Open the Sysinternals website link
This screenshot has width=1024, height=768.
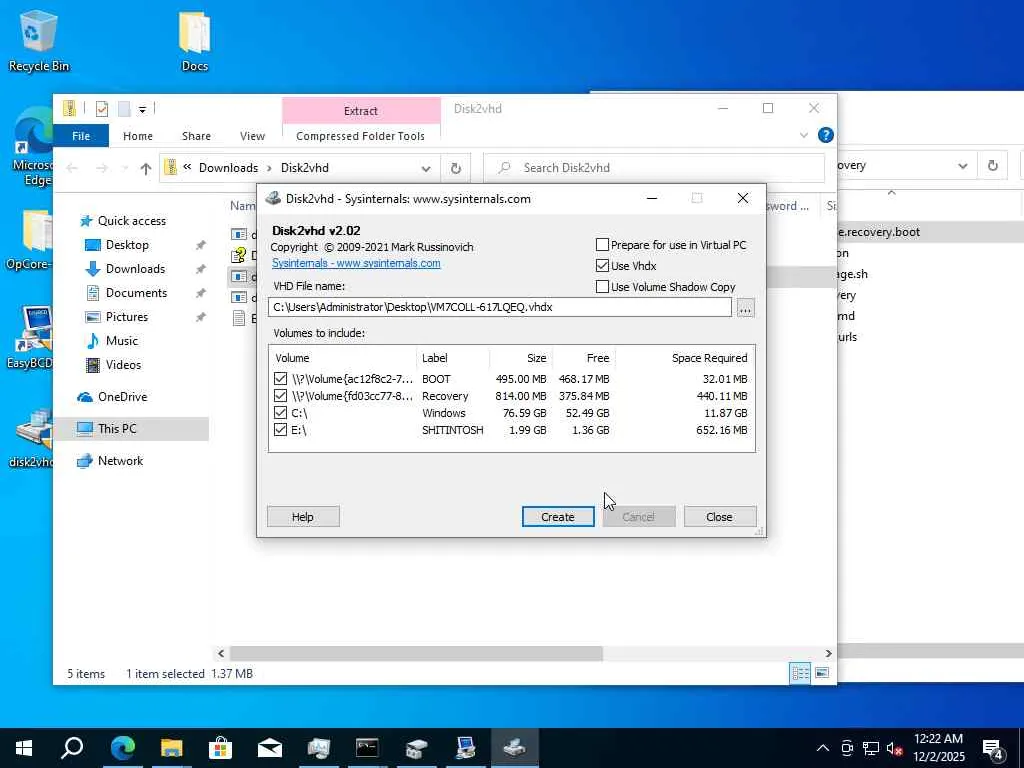tap(356, 263)
